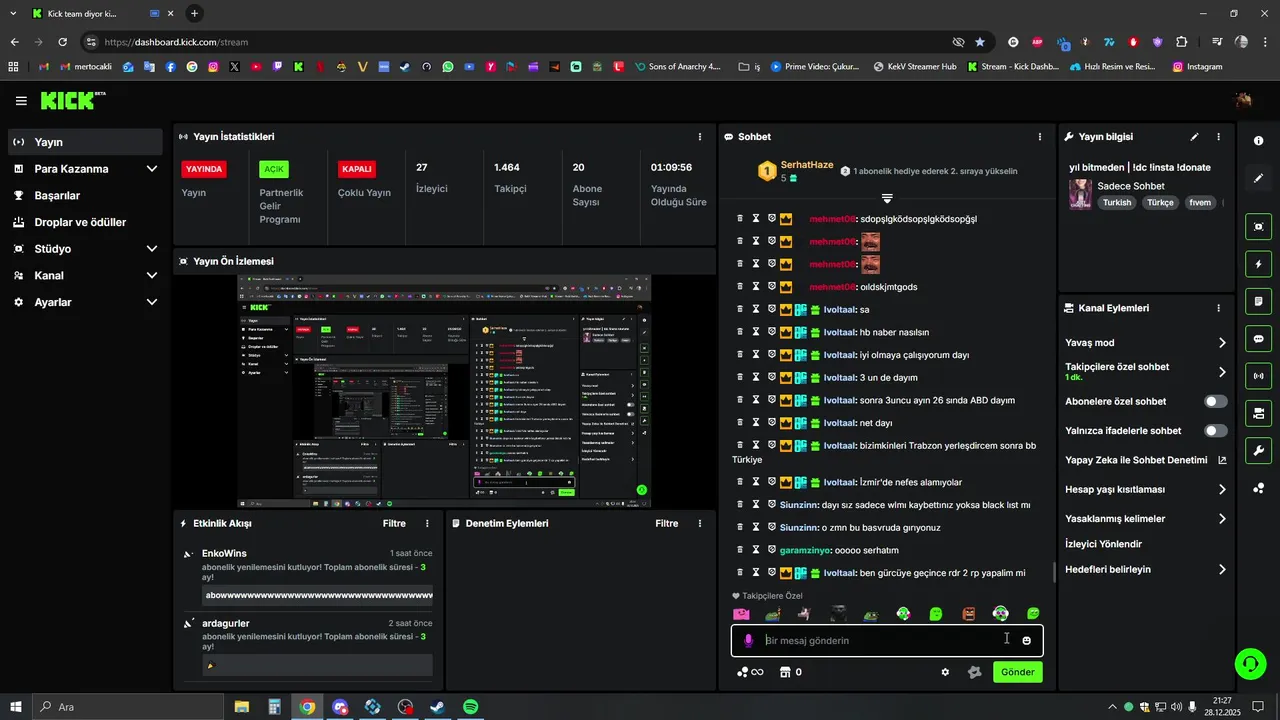Viewport: 1280px width, 720px height.
Task: Toggle Abonelere özel sohbet switch
Action: 1216,401
